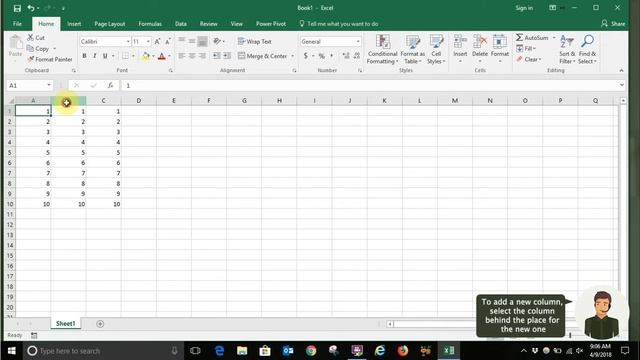
Task: Toggle Italic formatting
Action: pyautogui.click(x=95, y=56)
